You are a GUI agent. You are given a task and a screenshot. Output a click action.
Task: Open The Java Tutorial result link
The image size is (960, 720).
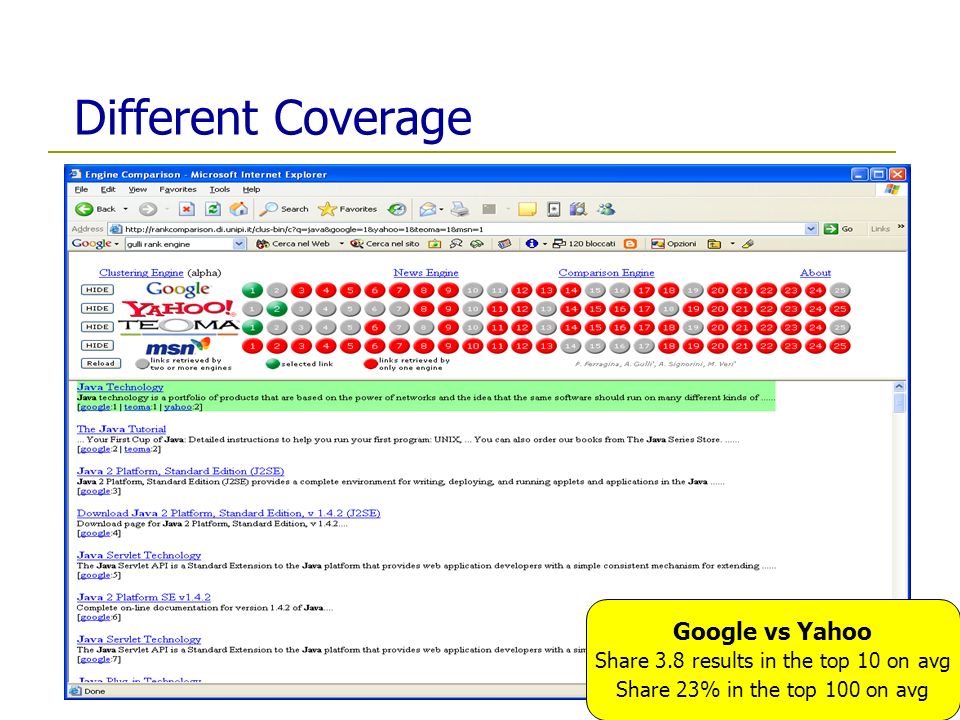click(121, 429)
